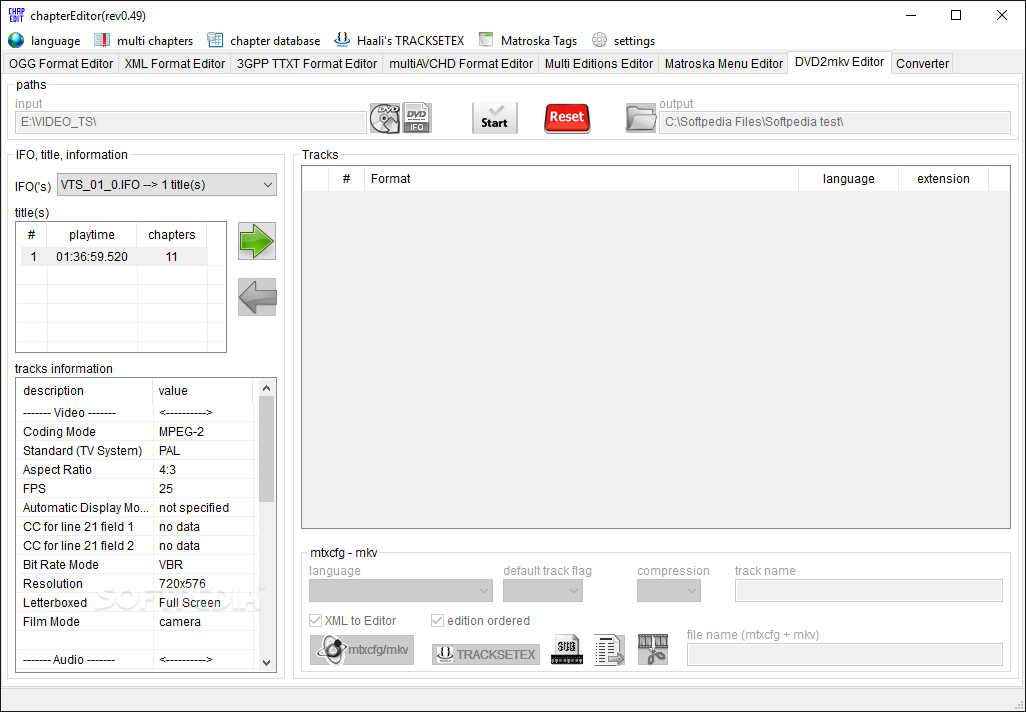The height and width of the screenshot is (712, 1026).
Task: Click tracks information scrollbar up arrow
Action: pyautogui.click(x=266, y=388)
